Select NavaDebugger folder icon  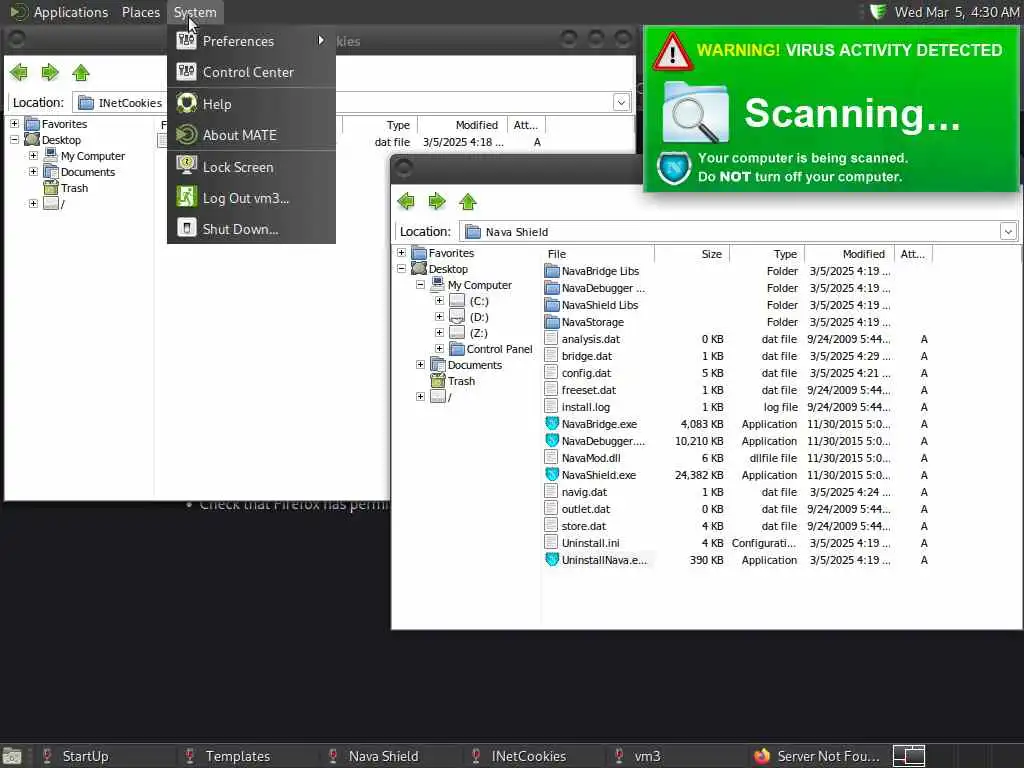tap(552, 288)
